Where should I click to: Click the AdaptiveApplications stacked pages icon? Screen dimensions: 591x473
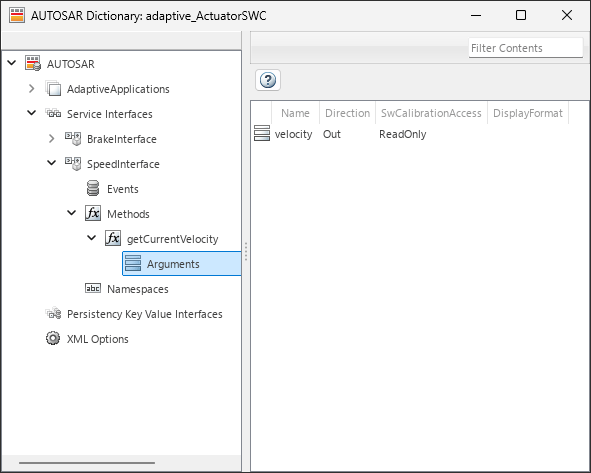point(53,89)
